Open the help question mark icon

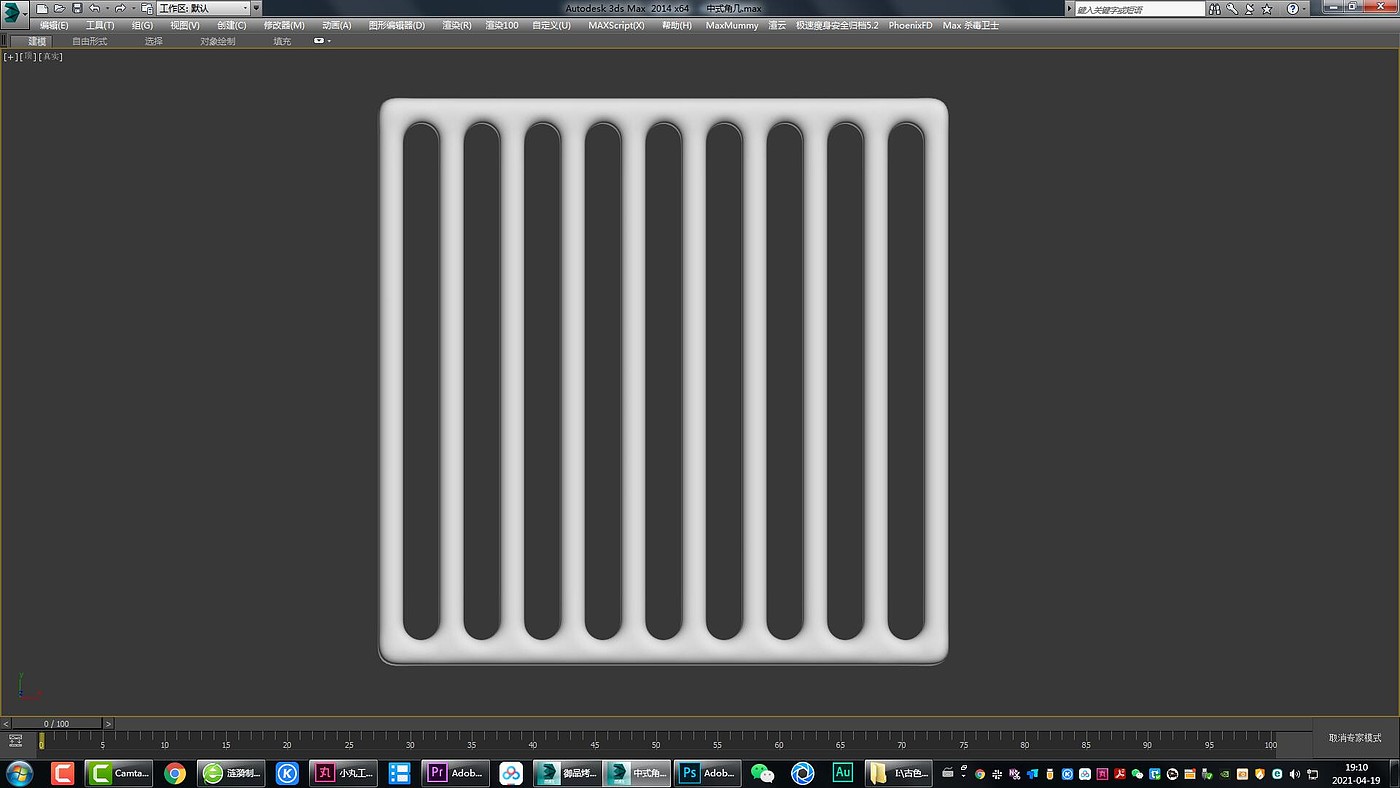(1292, 9)
